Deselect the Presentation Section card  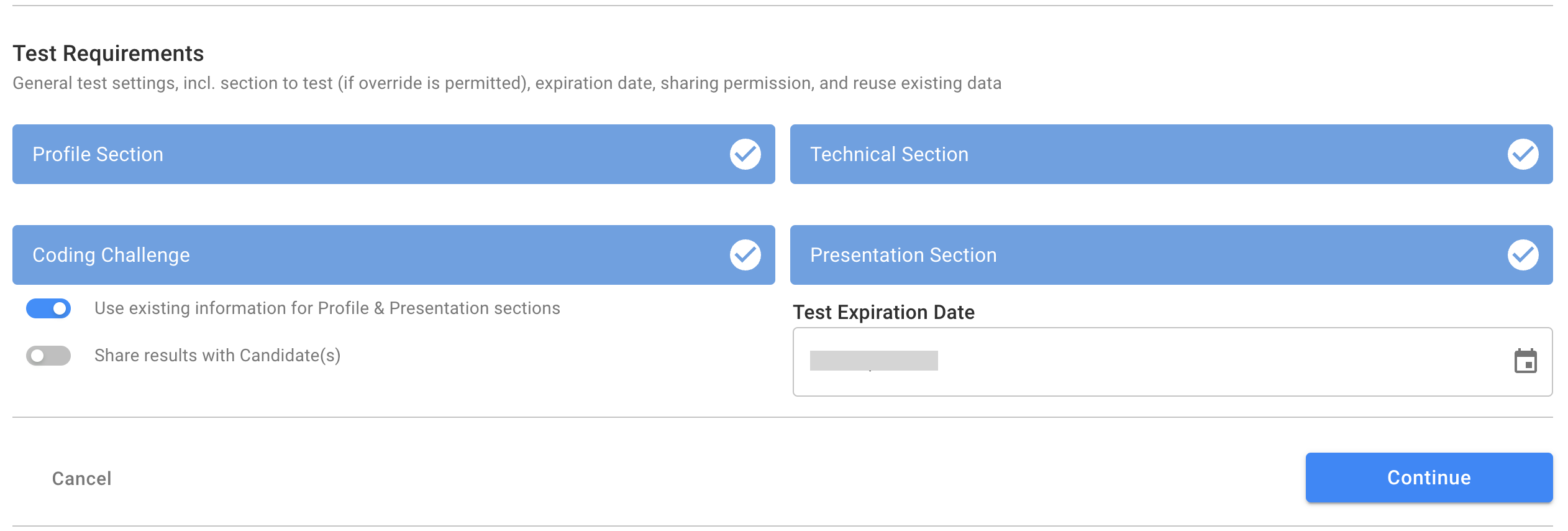pyautogui.click(x=1172, y=255)
